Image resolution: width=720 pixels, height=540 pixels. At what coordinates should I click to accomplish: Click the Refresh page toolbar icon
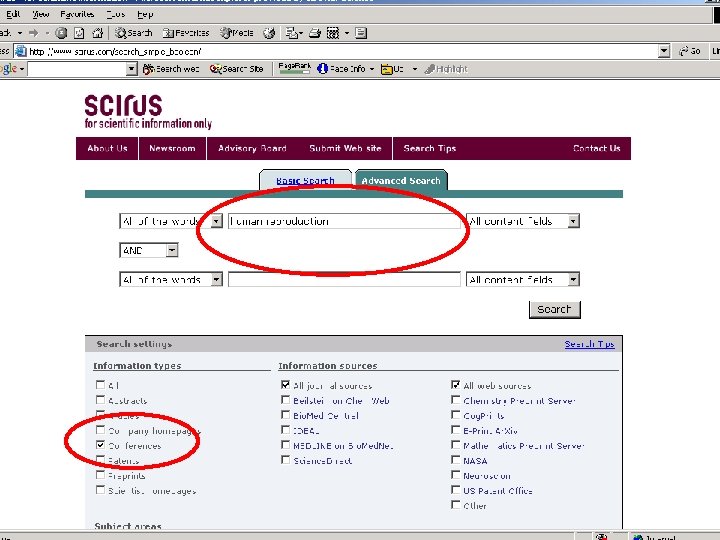click(x=79, y=33)
